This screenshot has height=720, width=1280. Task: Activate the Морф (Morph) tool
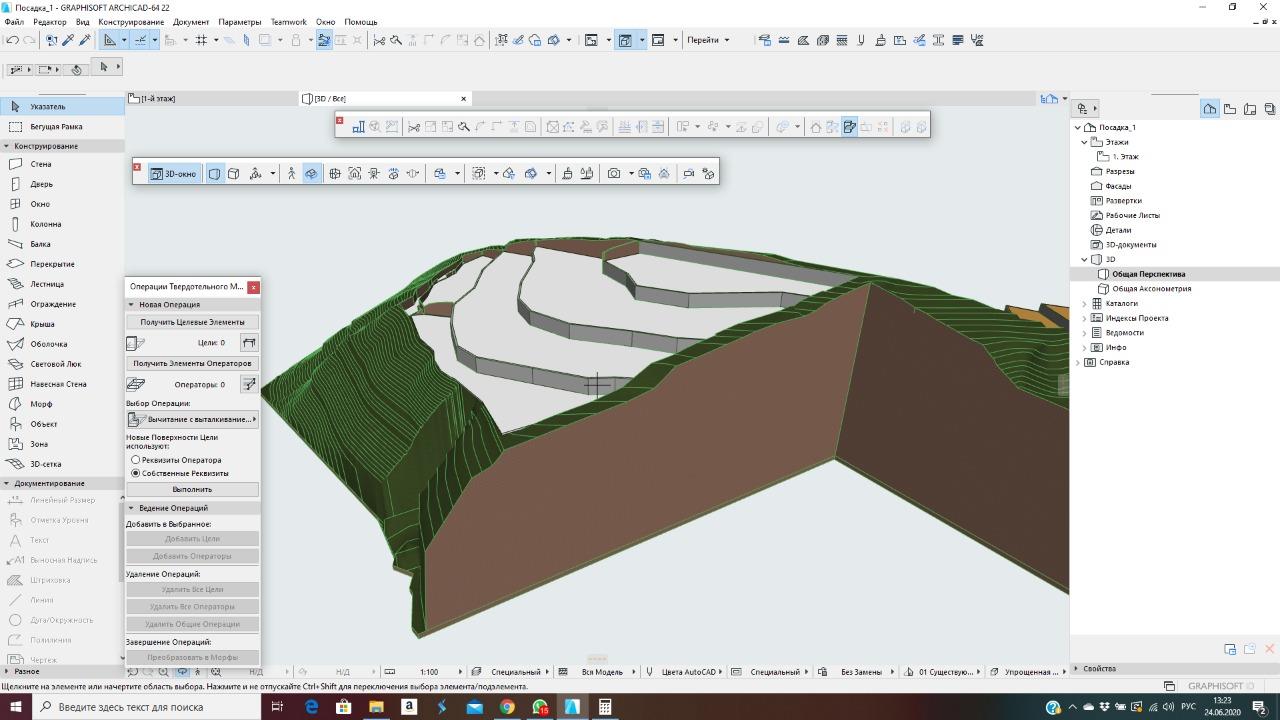41,404
